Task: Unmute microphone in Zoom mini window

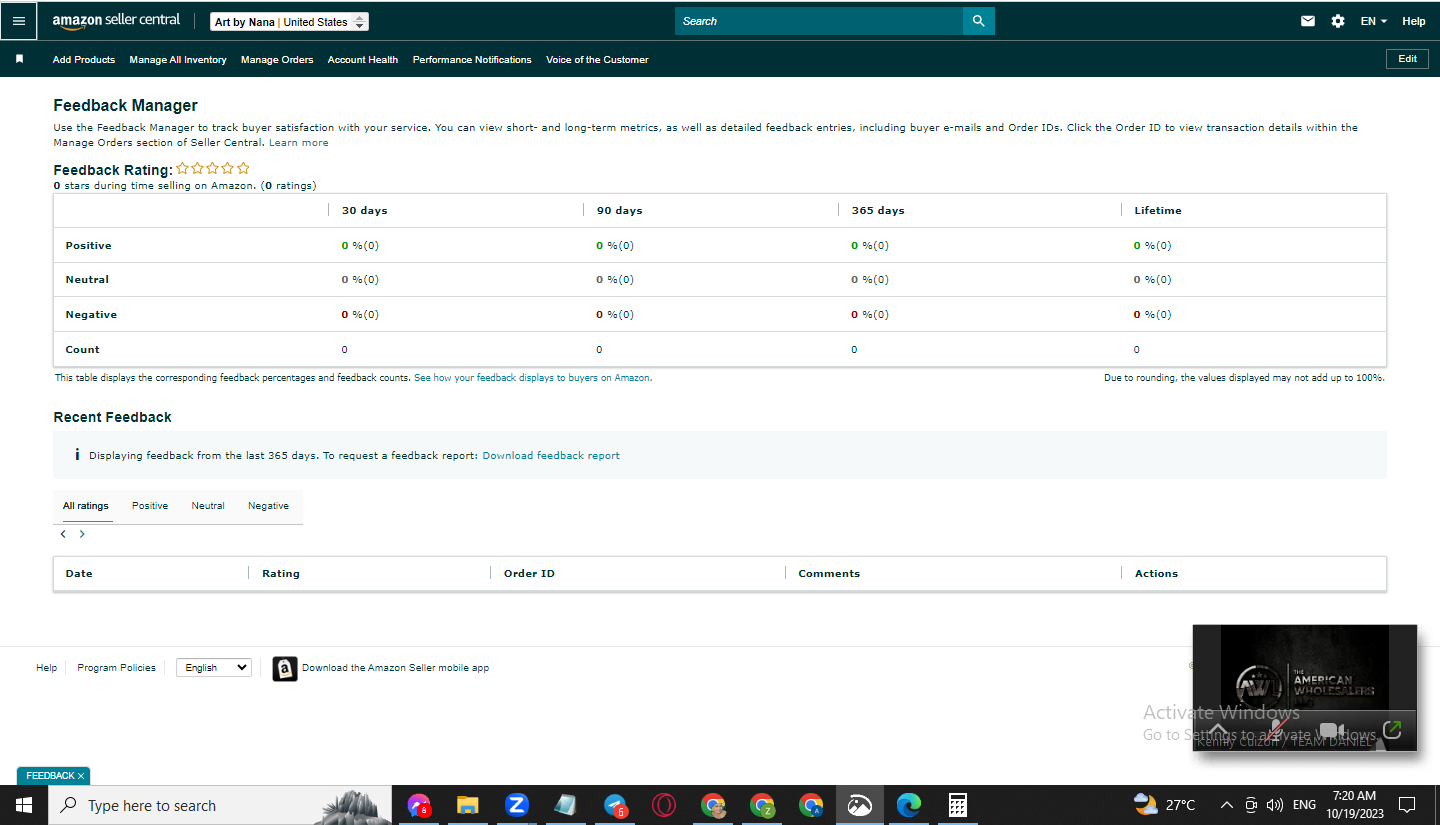Action: (x=1275, y=729)
